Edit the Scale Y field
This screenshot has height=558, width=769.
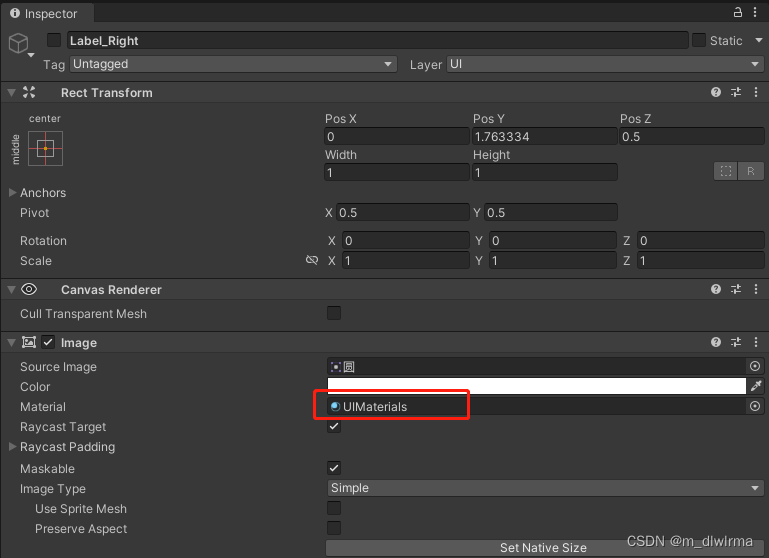[x=553, y=260]
